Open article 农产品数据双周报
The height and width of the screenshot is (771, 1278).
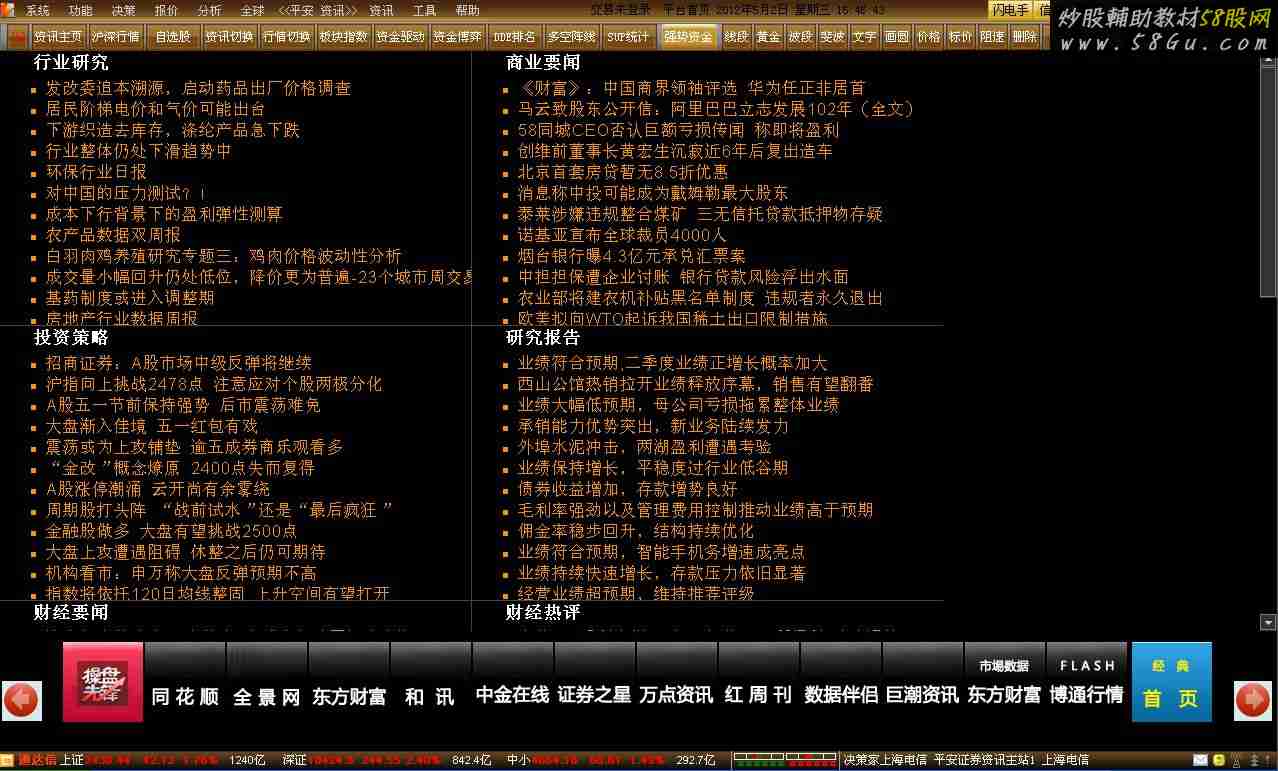point(113,234)
